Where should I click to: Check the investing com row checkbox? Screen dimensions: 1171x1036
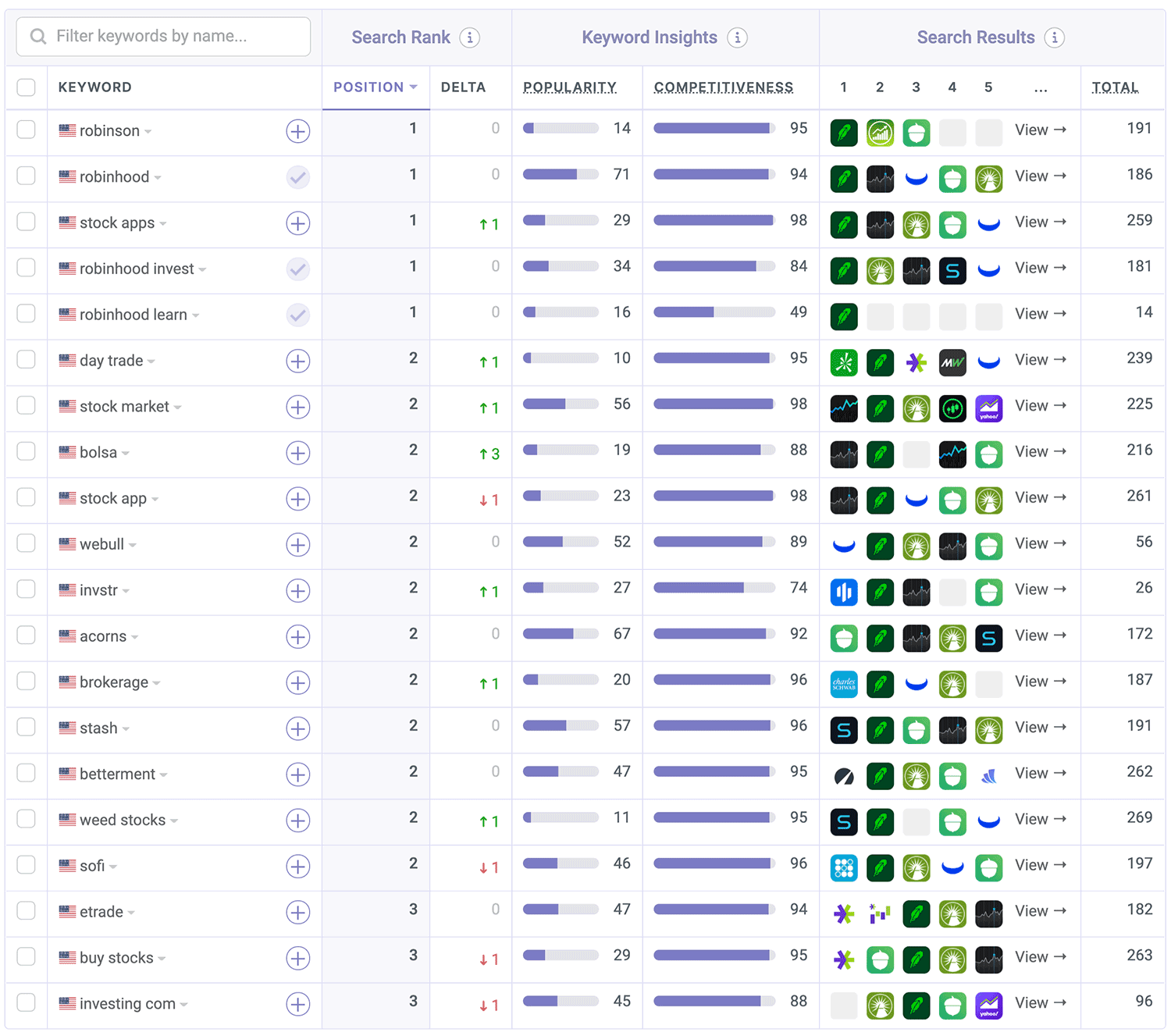(x=27, y=1002)
